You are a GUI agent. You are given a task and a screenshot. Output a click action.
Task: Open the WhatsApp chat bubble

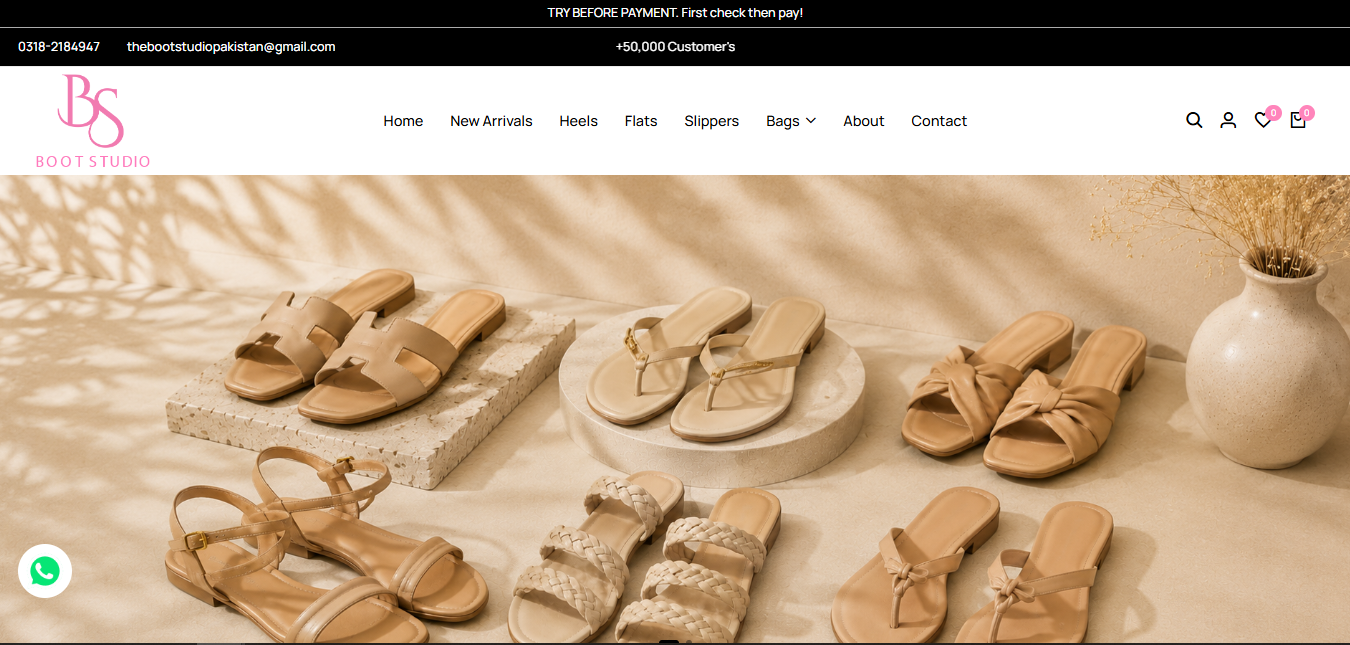(x=45, y=571)
